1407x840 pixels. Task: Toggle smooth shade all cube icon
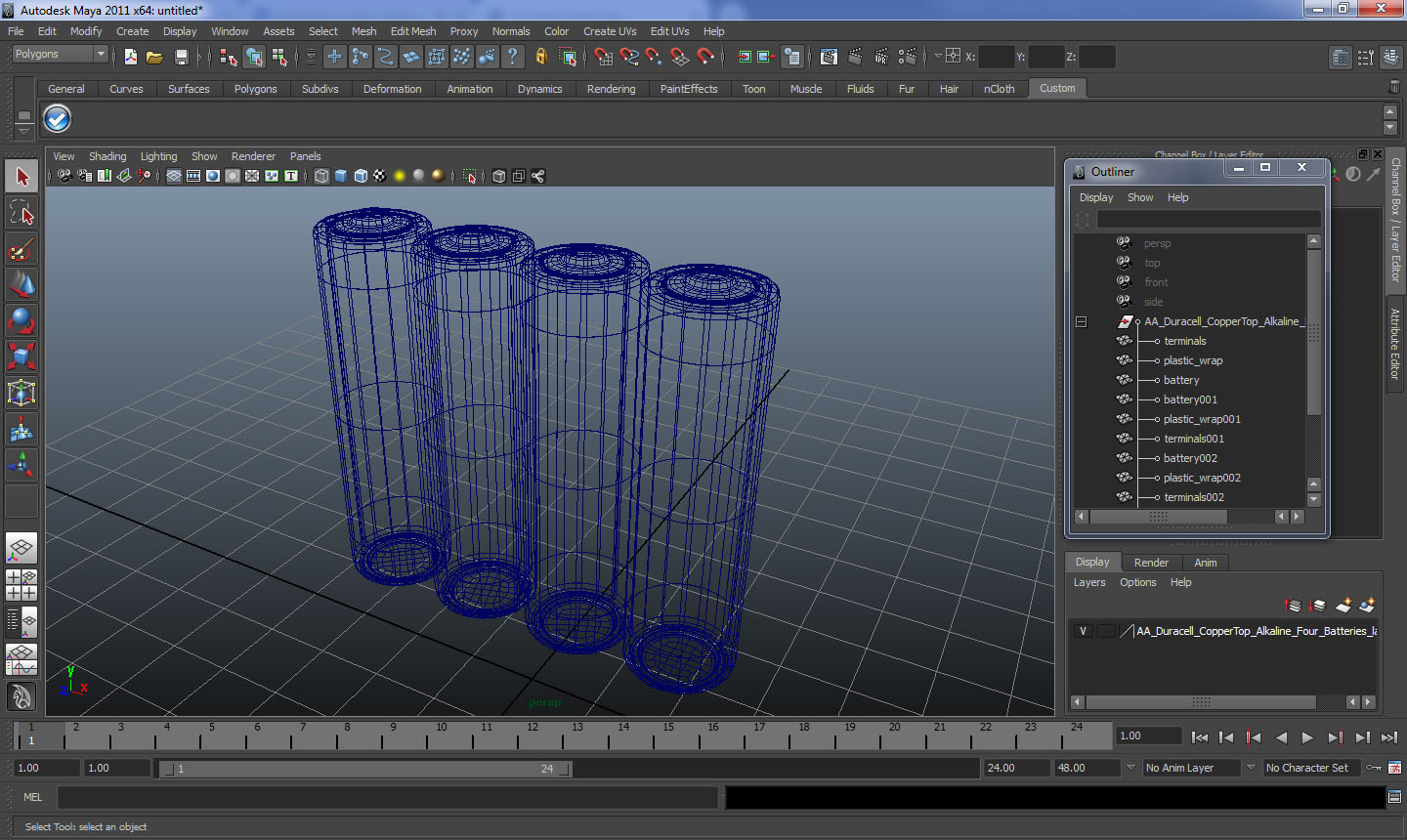[341, 176]
